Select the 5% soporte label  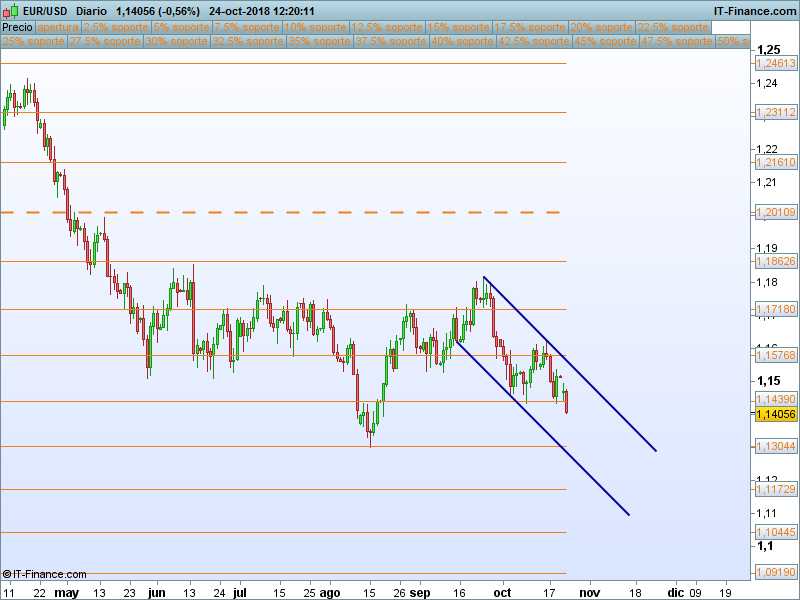pyautogui.click(x=182, y=28)
